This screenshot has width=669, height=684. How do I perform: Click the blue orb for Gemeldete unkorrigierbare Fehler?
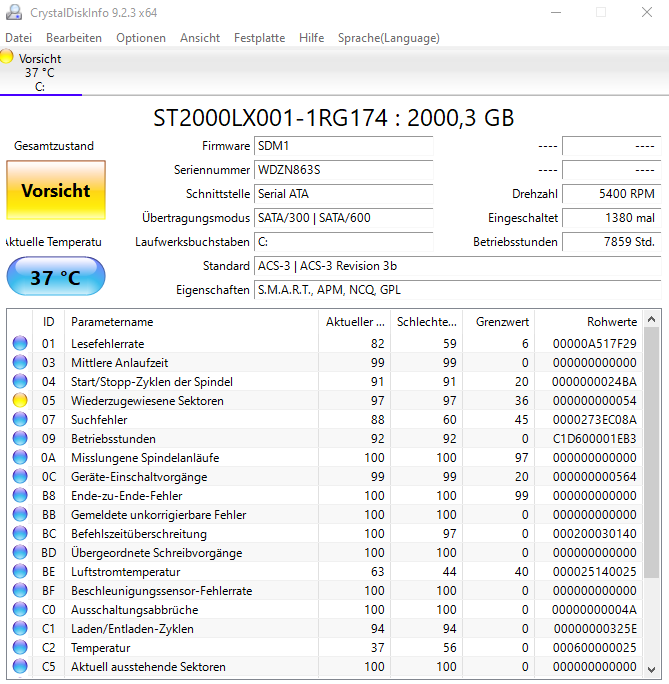(x=20, y=514)
